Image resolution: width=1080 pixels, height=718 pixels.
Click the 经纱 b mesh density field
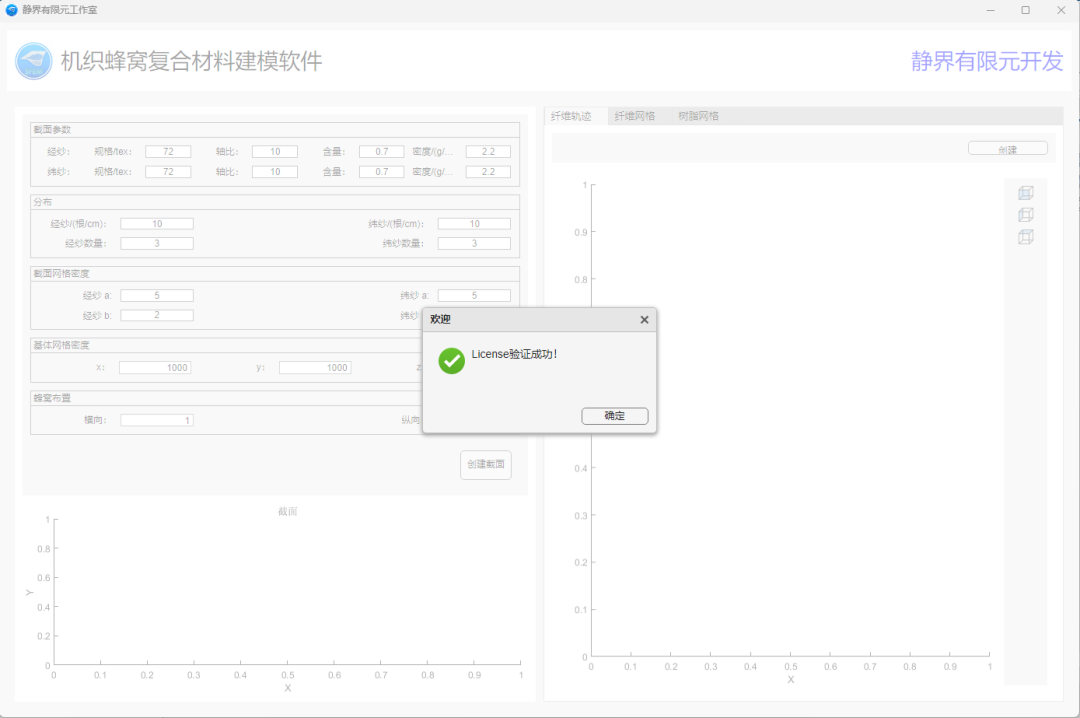(157, 315)
